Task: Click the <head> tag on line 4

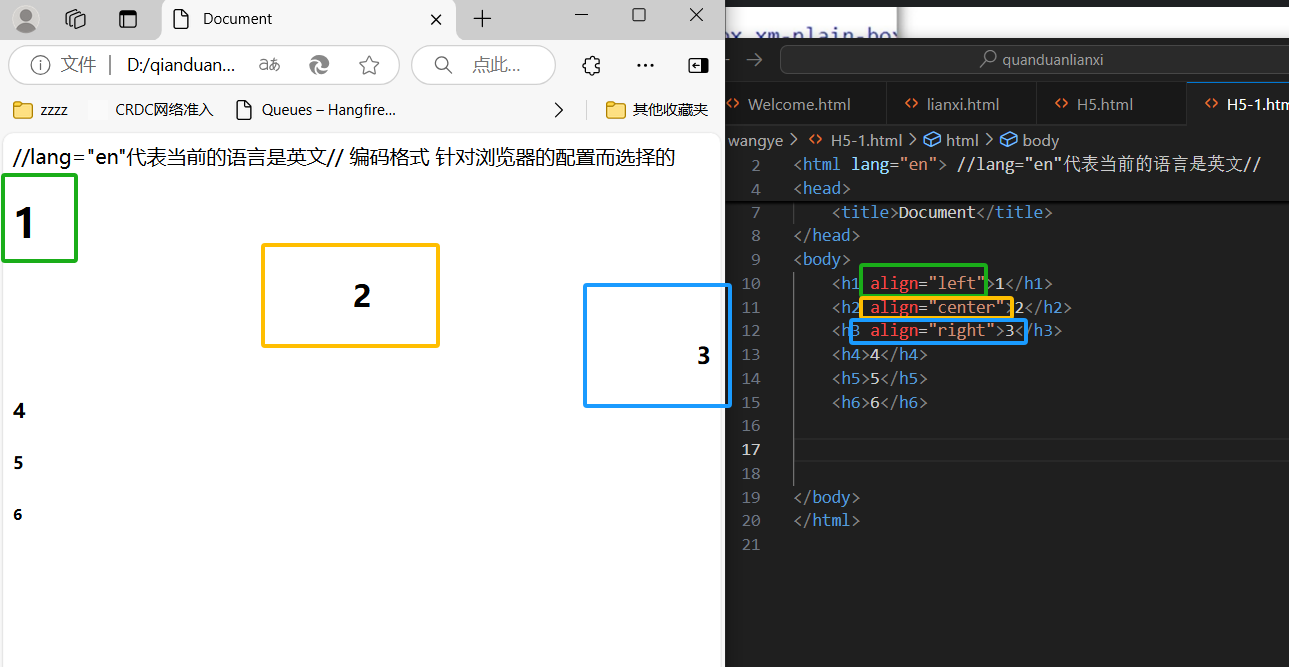Action: coord(822,188)
